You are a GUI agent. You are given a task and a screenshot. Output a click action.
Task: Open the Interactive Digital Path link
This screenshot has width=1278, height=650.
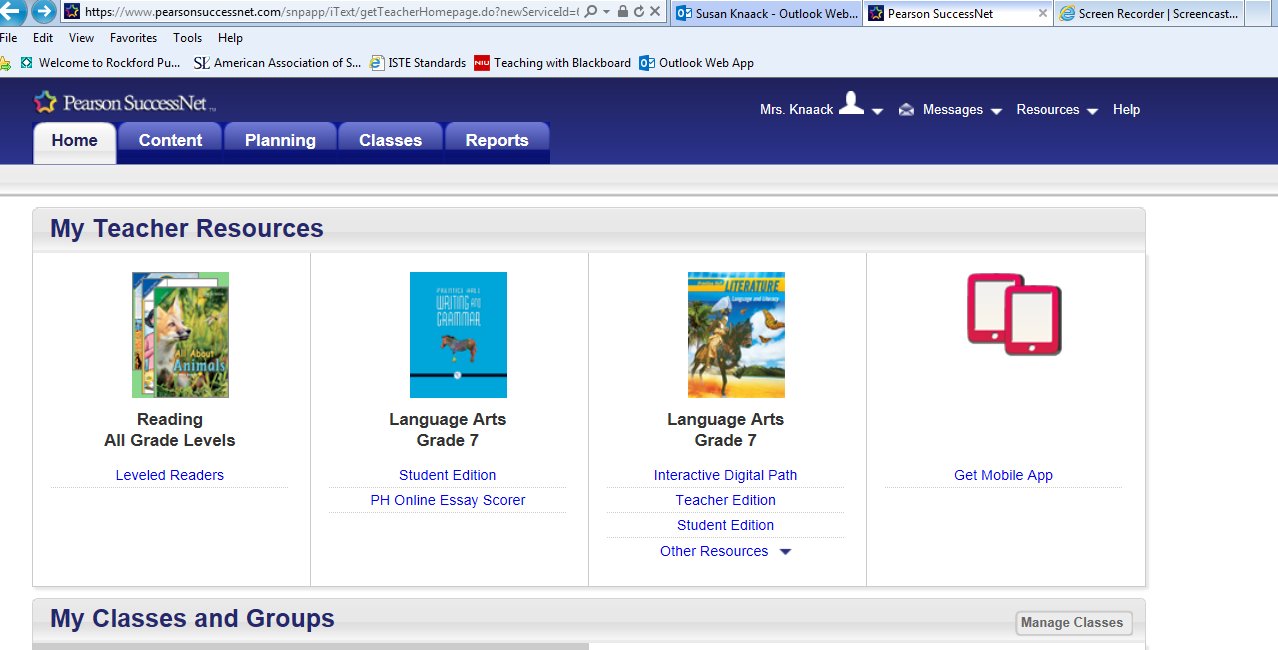[726, 475]
